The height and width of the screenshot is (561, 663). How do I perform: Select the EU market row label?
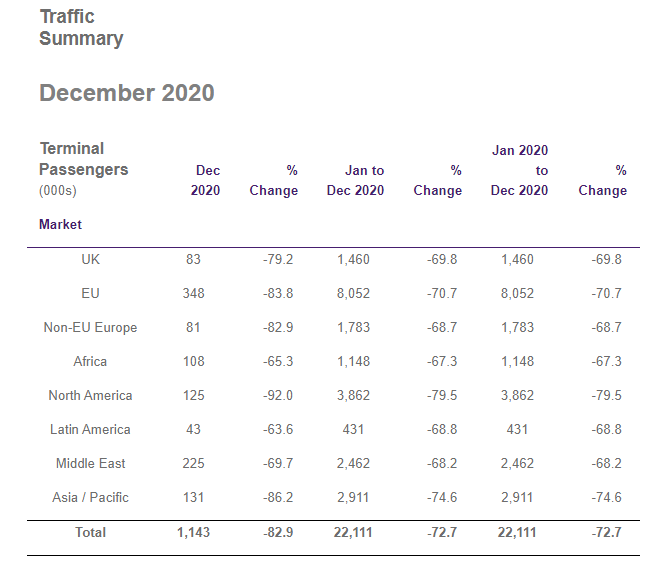pos(90,293)
